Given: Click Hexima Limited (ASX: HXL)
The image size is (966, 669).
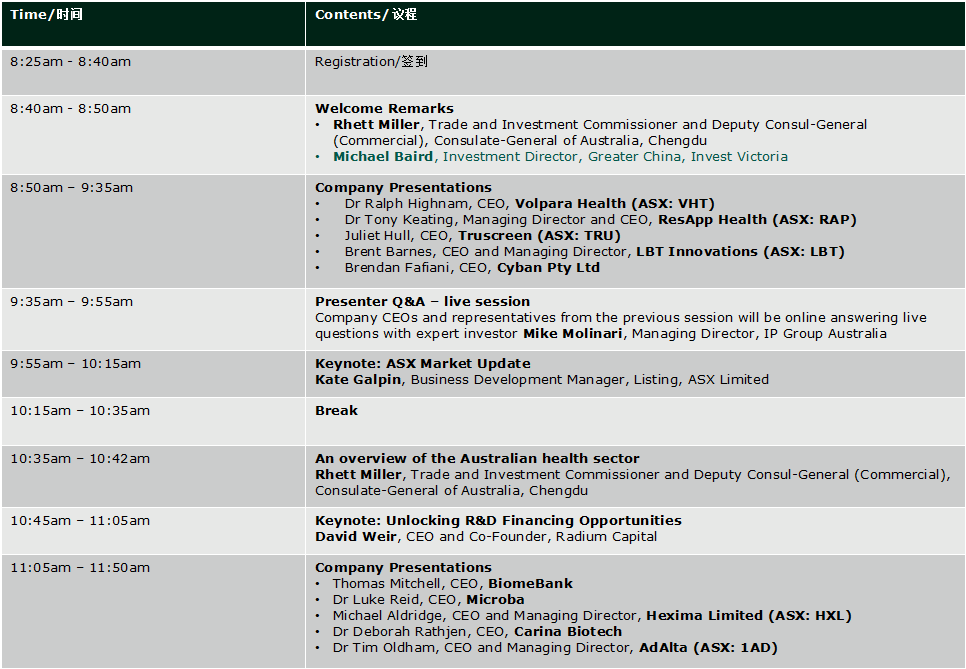Looking at the screenshot, I should (x=749, y=615).
